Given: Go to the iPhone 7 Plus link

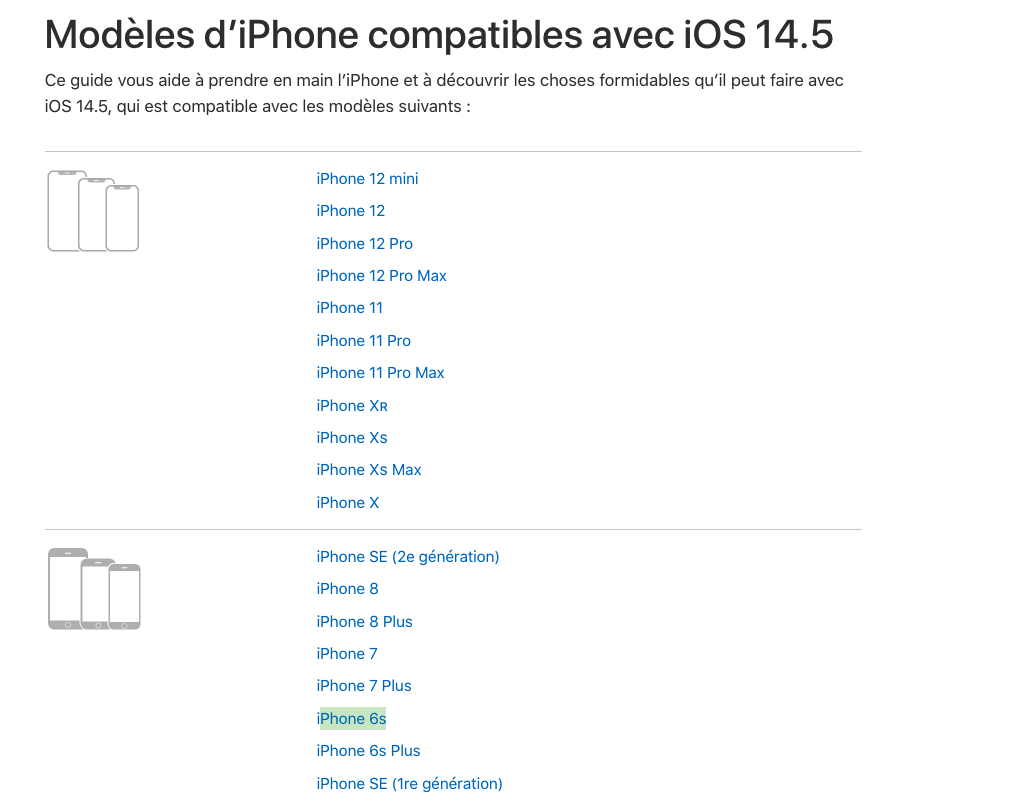Looking at the screenshot, I should click(364, 686).
